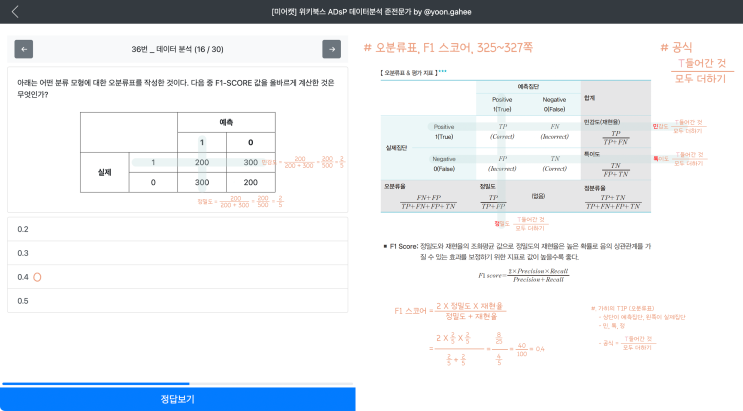Select answer option 0.4
Screen dimensions: 743x411
pos(178,277)
